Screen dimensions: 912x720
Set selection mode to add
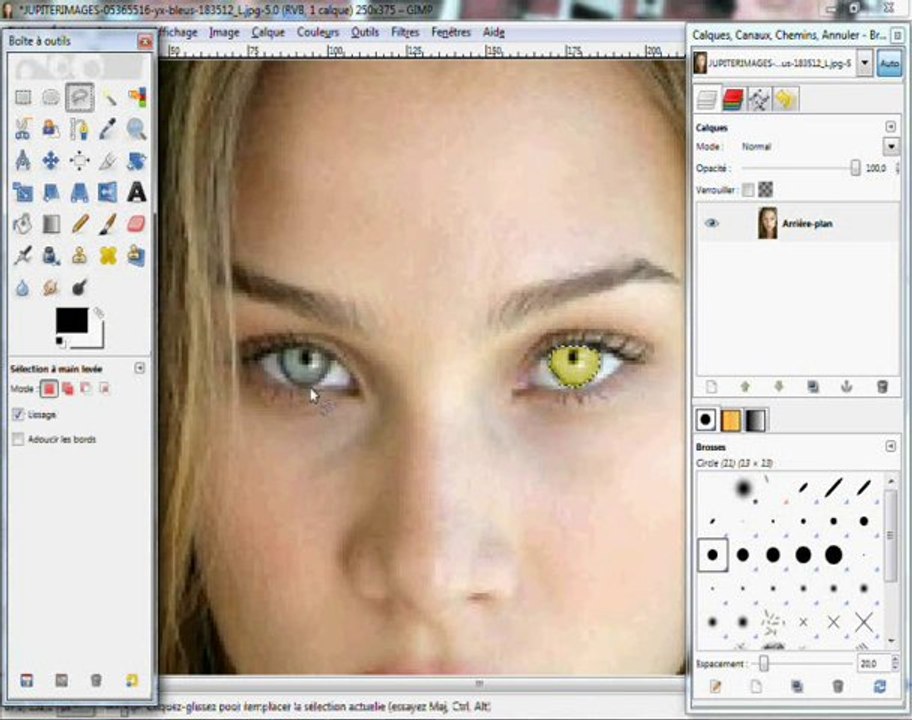68,388
